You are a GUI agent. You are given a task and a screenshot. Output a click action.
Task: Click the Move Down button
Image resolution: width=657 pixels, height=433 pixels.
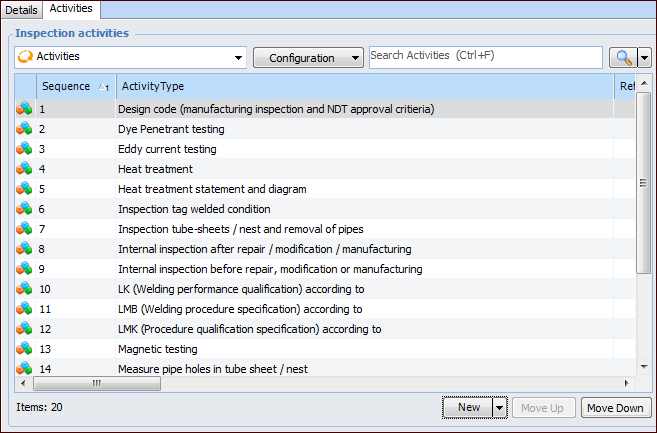[615, 408]
